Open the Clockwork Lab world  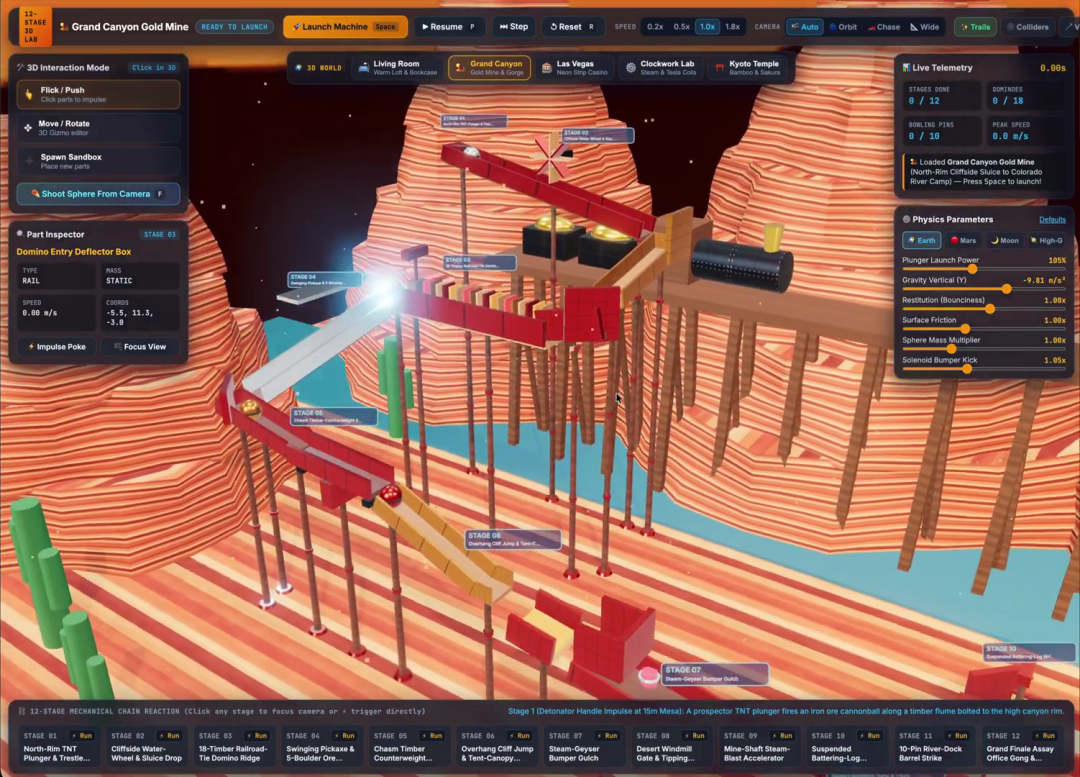(661, 68)
